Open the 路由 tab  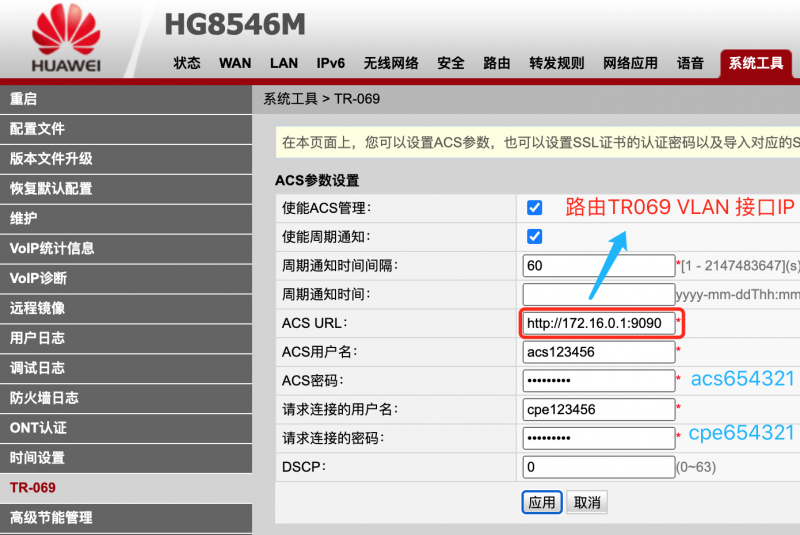497,63
